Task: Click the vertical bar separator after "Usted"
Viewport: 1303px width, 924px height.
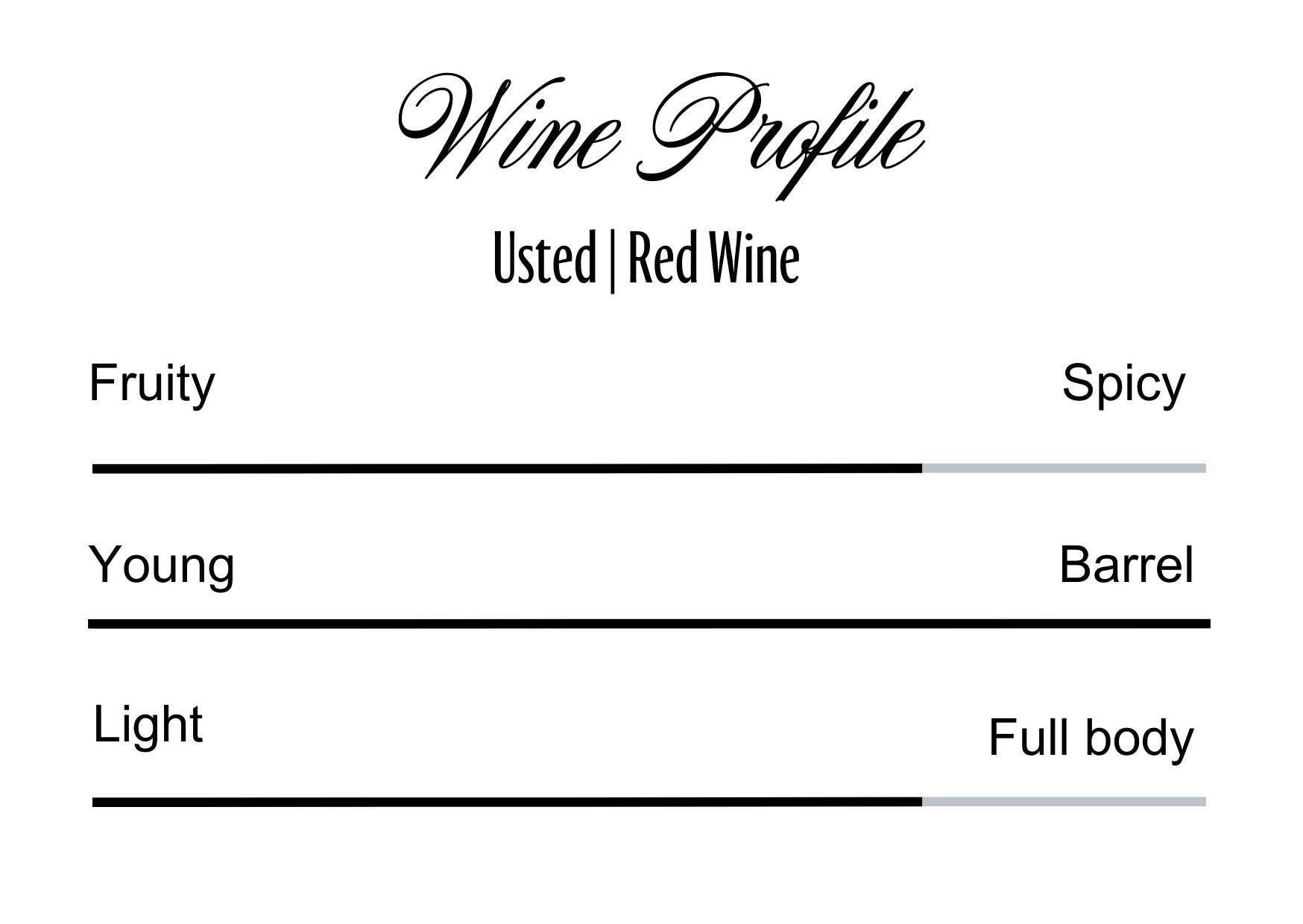Action: click(x=612, y=261)
